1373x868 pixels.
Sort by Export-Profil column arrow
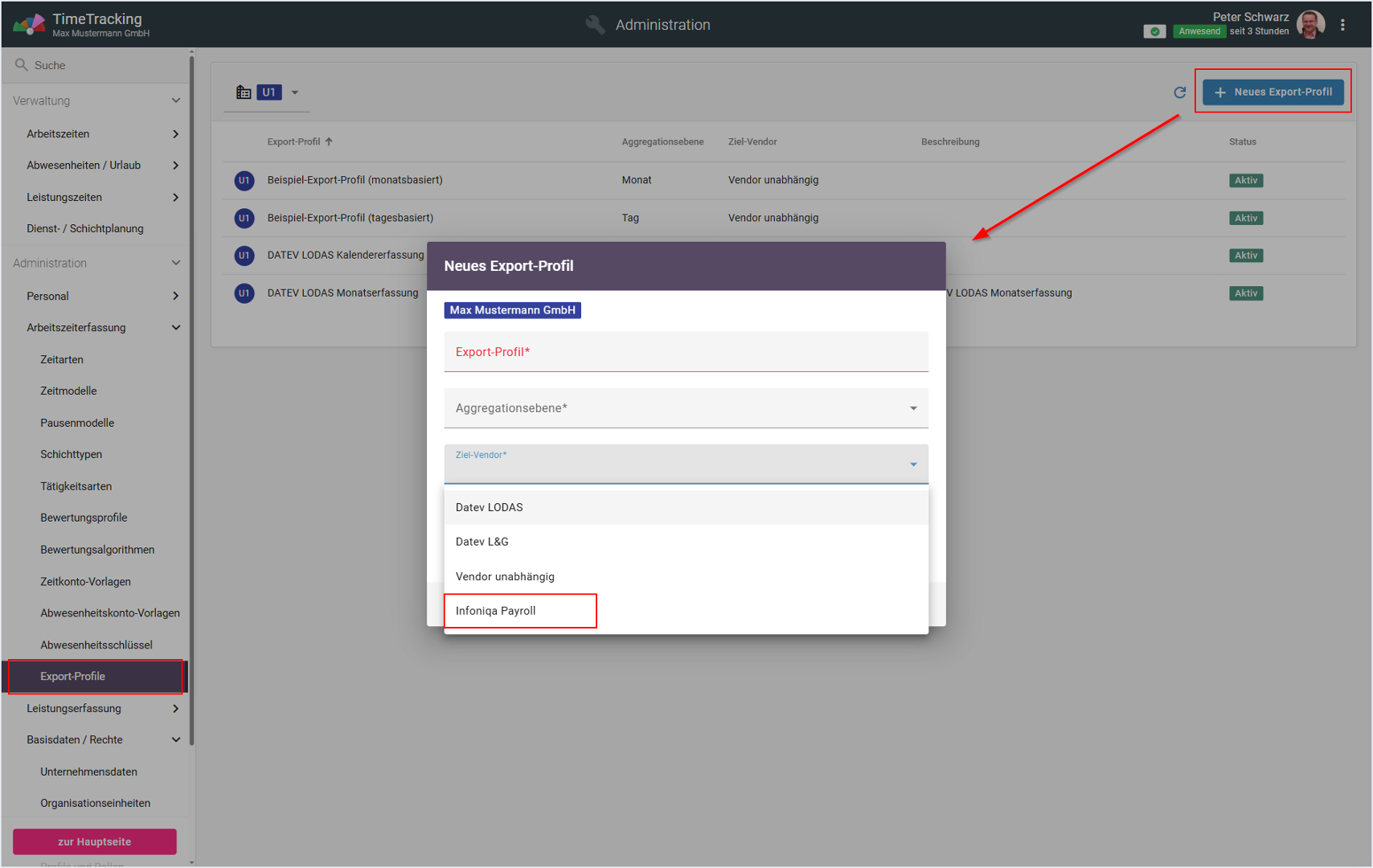coord(329,141)
